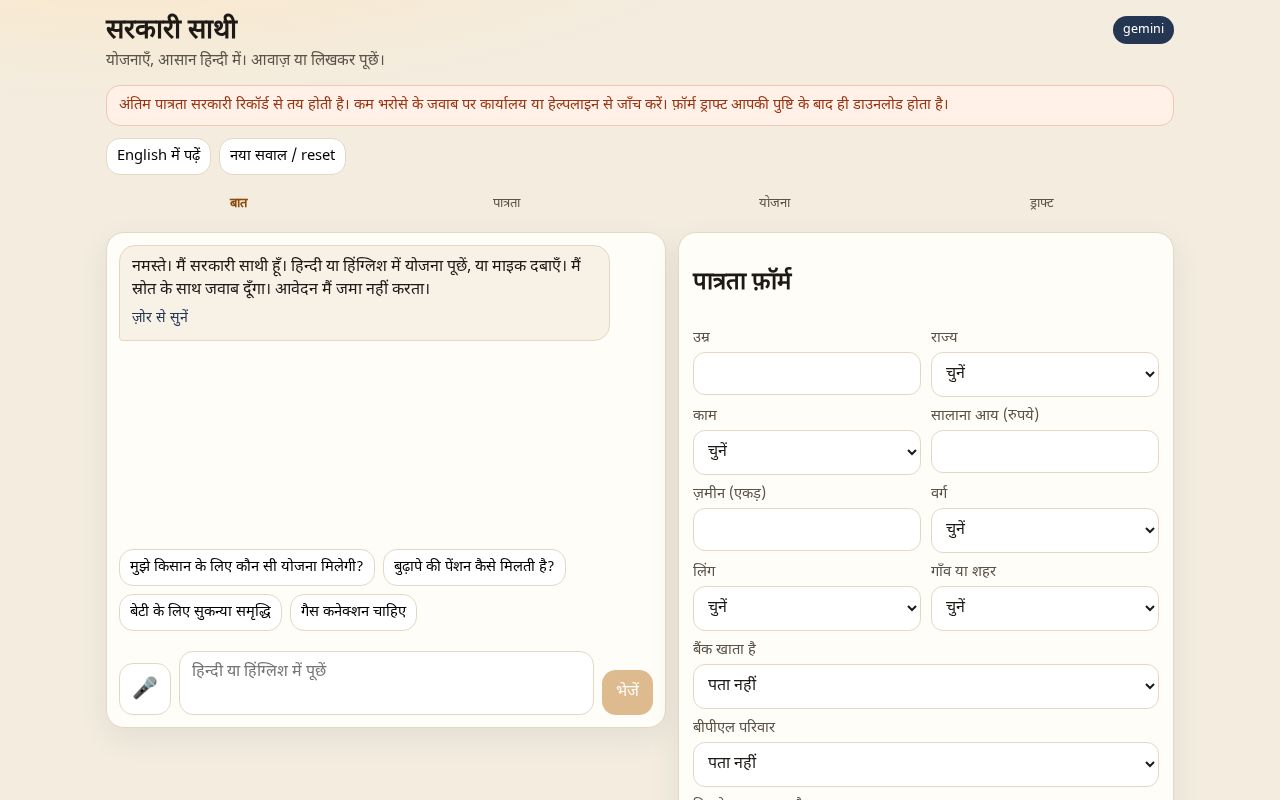Image resolution: width=1280 pixels, height=800 pixels.
Task: Open the काम occupation dropdown
Action: pos(806,452)
